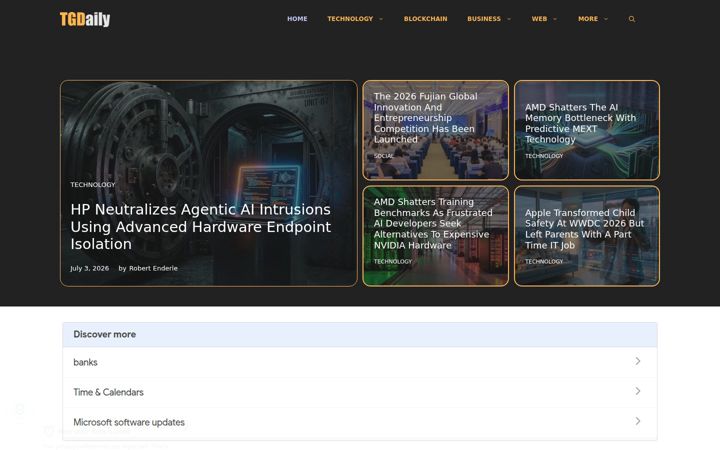Open the search icon in navigation
This screenshot has width=720, height=450.
tap(632, 19)
